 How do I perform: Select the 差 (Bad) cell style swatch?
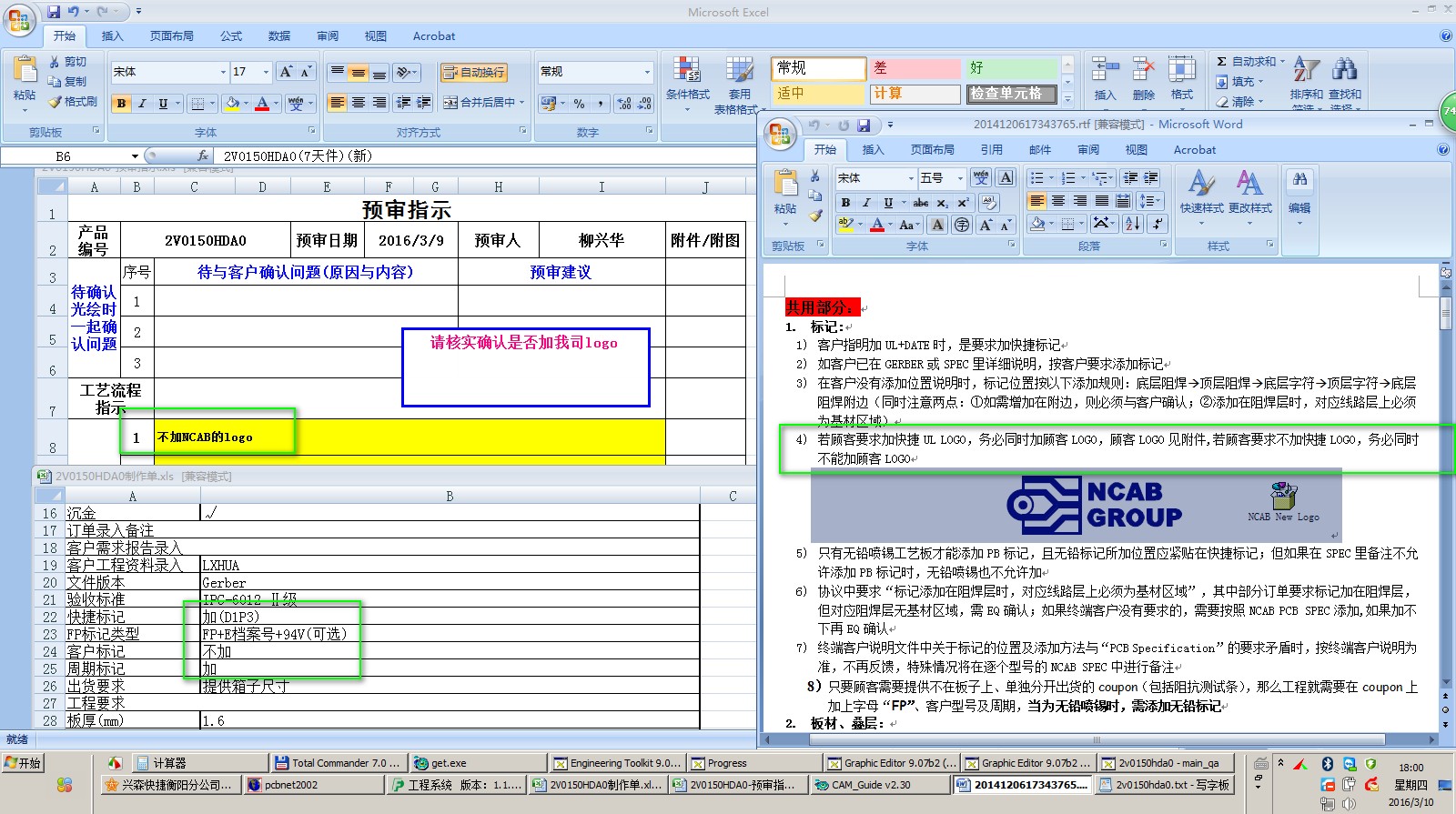tap(915, 68)
